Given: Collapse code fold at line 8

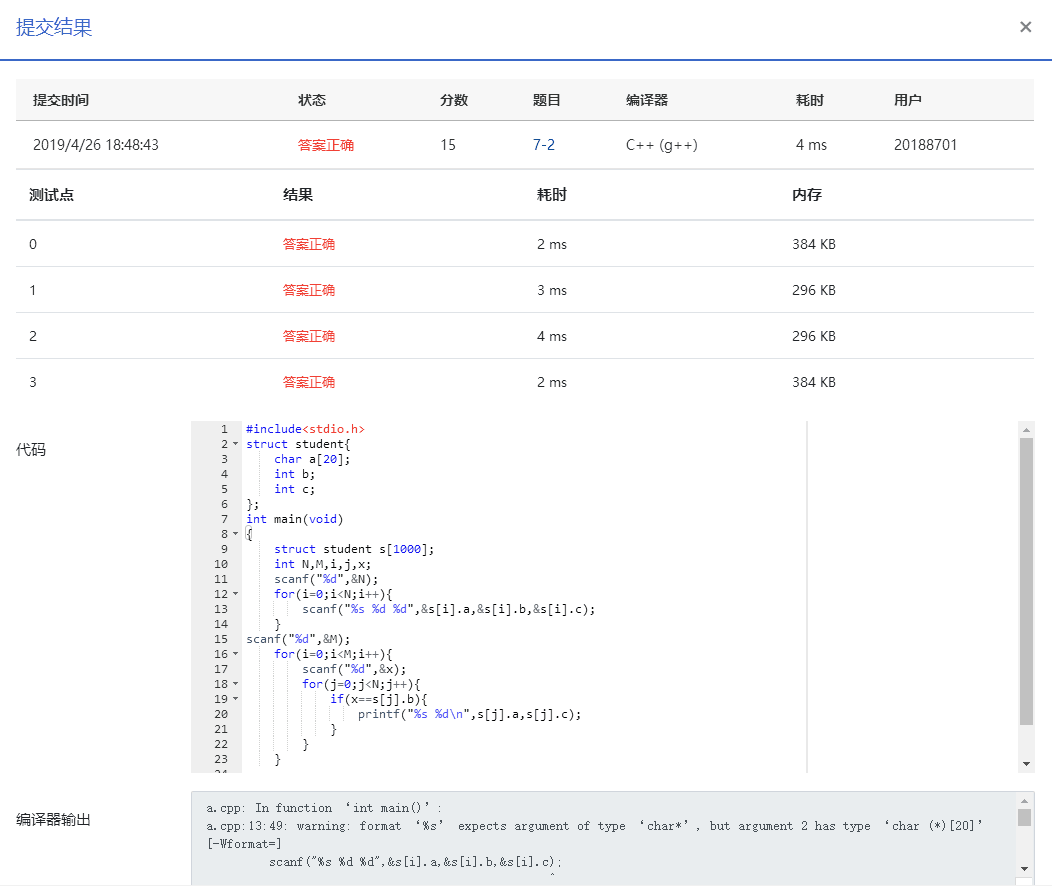Looking at the screenshot, I should coord(235,534).
